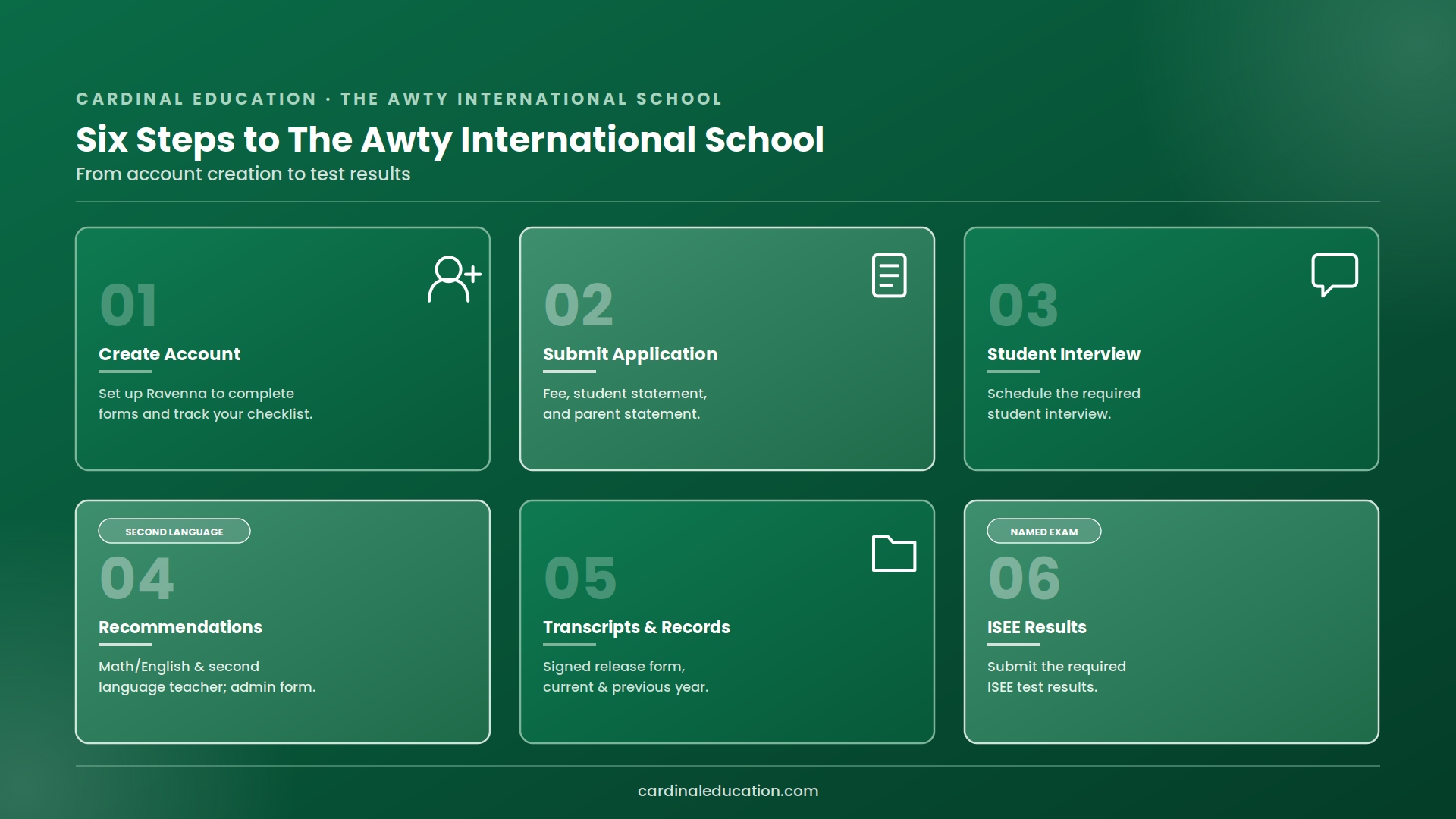Click the add-user icon on Create Account card
This screenshot has height=819, width=1456.
tap(454, 279)
